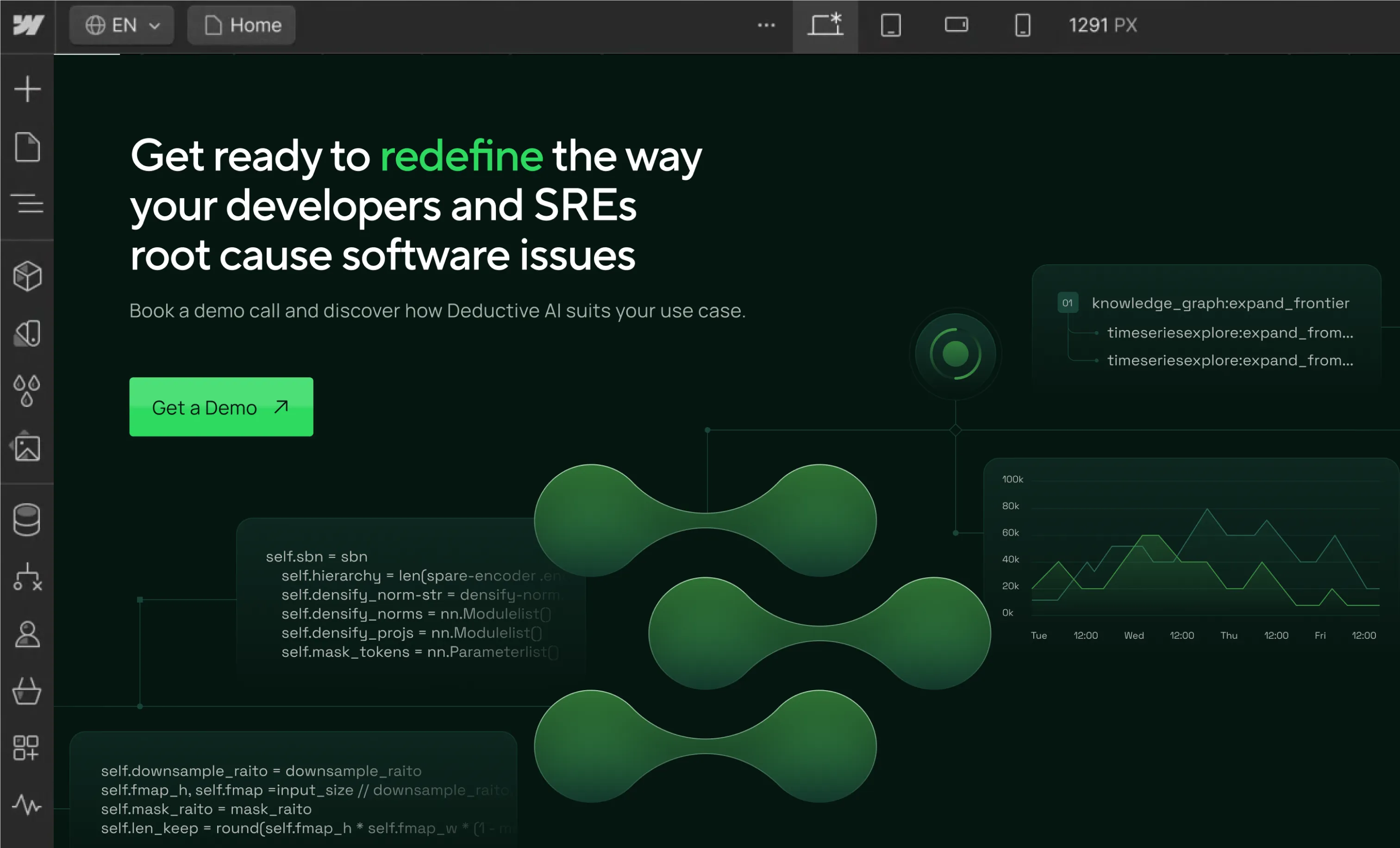Click the 01 badge beside knowledge_graph
Image resolution: width=1400 pixels, height=848 pixels.
(1068, 303)
